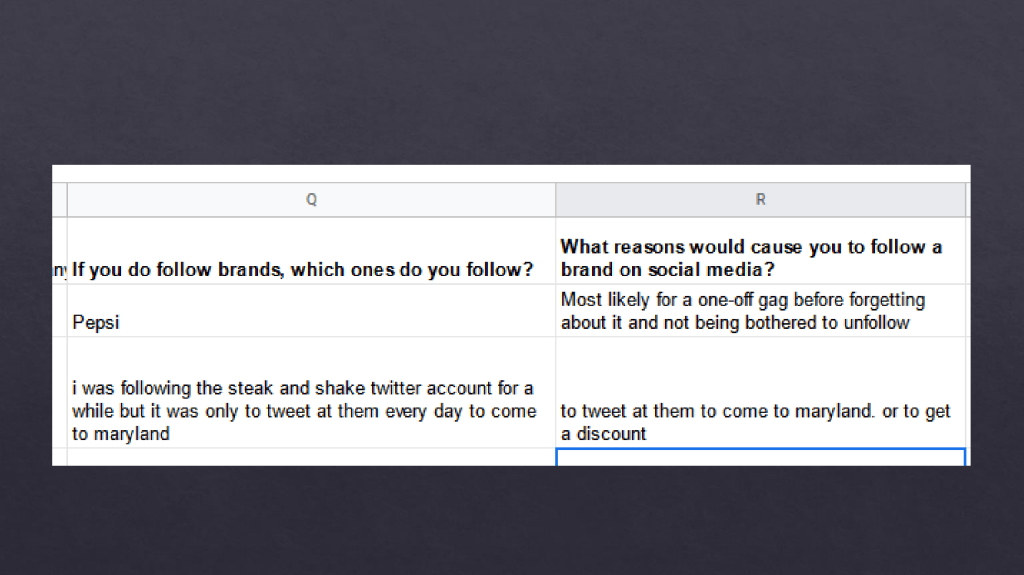The height and width of the screenshot is (575, 1024).
Task: Click the blue-outlined empty cell in column R
Action: [760, 457]
